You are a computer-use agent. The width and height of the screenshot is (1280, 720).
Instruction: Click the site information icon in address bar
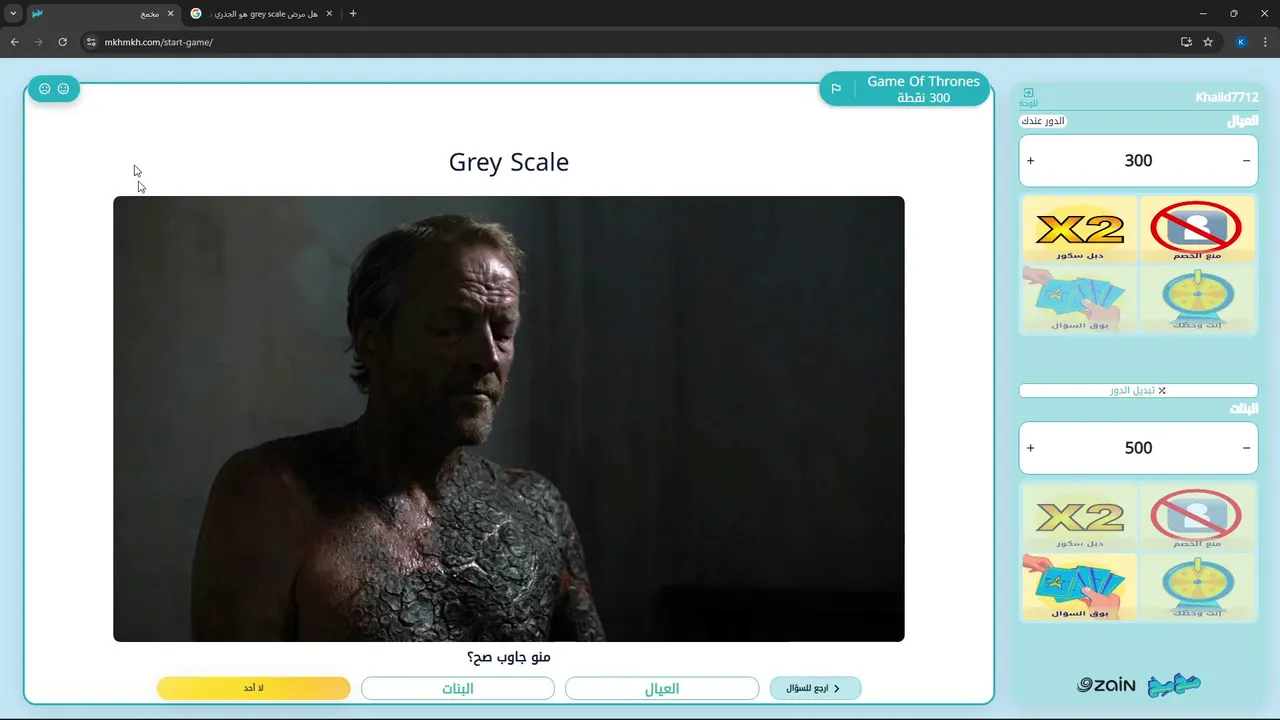pyautogui.click(x=91, y=42)
